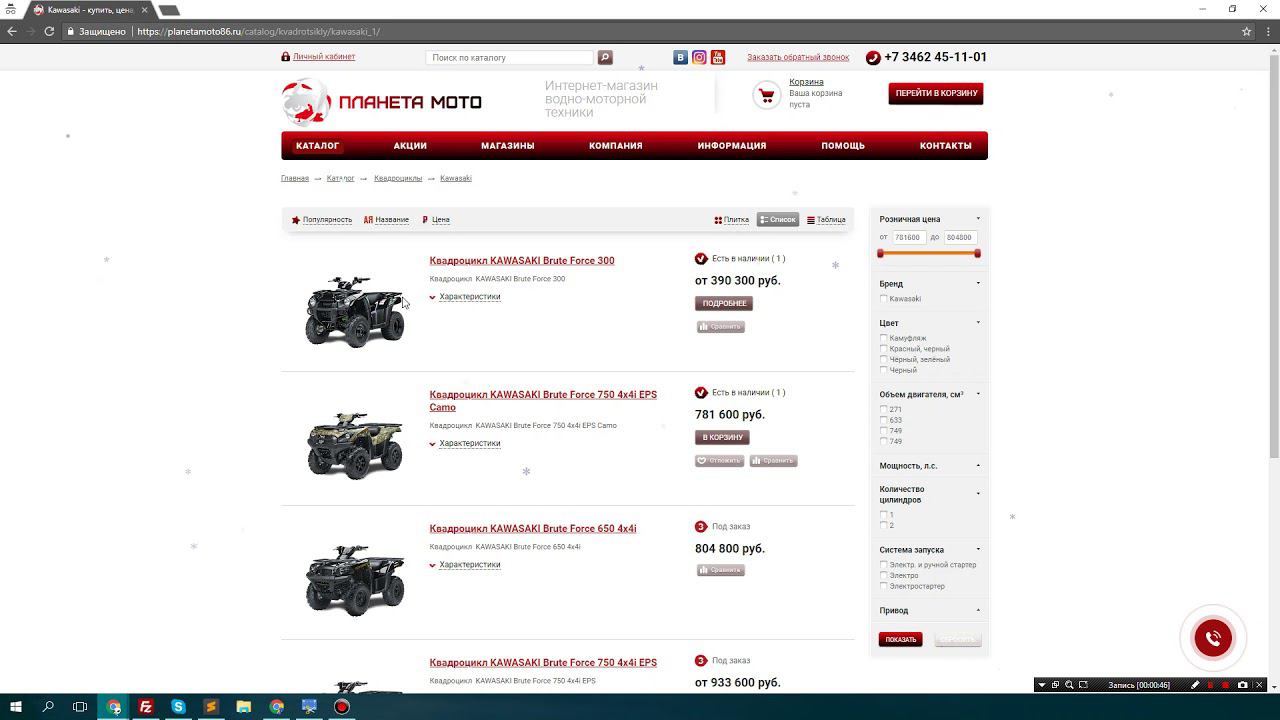Click the ПЕРЕЙТИ В КОРЗИНУ button
This screenshot has height=720, width=1280.
[936, 93]
